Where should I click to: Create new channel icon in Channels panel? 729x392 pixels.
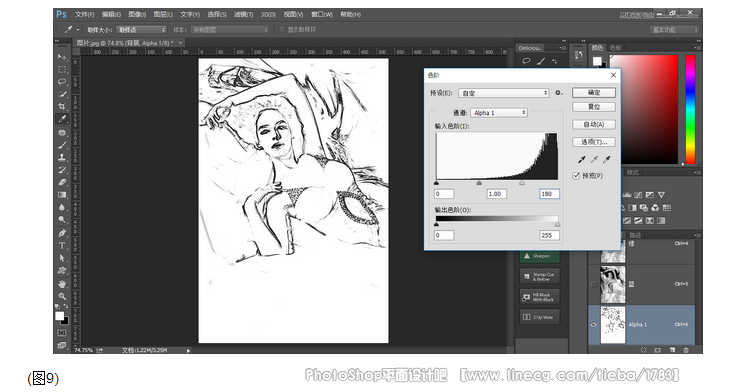672,350
